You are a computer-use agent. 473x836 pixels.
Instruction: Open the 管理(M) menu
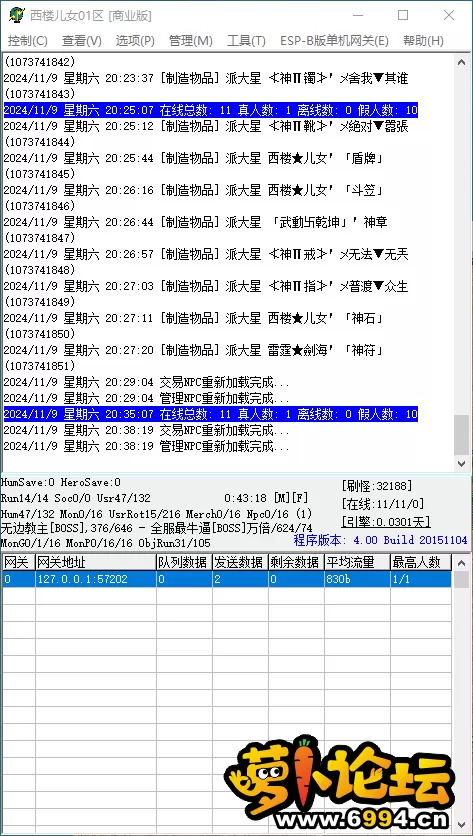click(190, 41)
